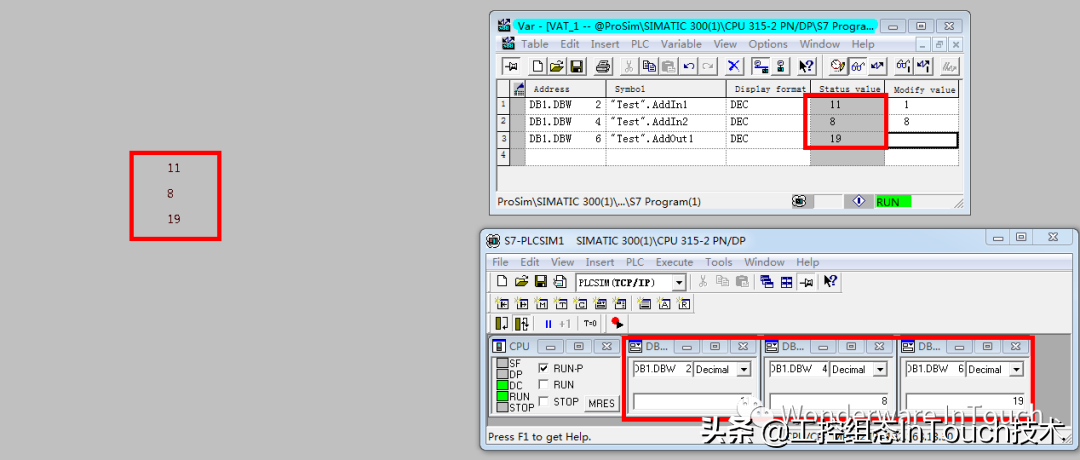The height and width of the screenshot is (460, 1080).
Task: Open Decimal format dropdown for DB1.DBW 6
Action: click(1017, 369)
